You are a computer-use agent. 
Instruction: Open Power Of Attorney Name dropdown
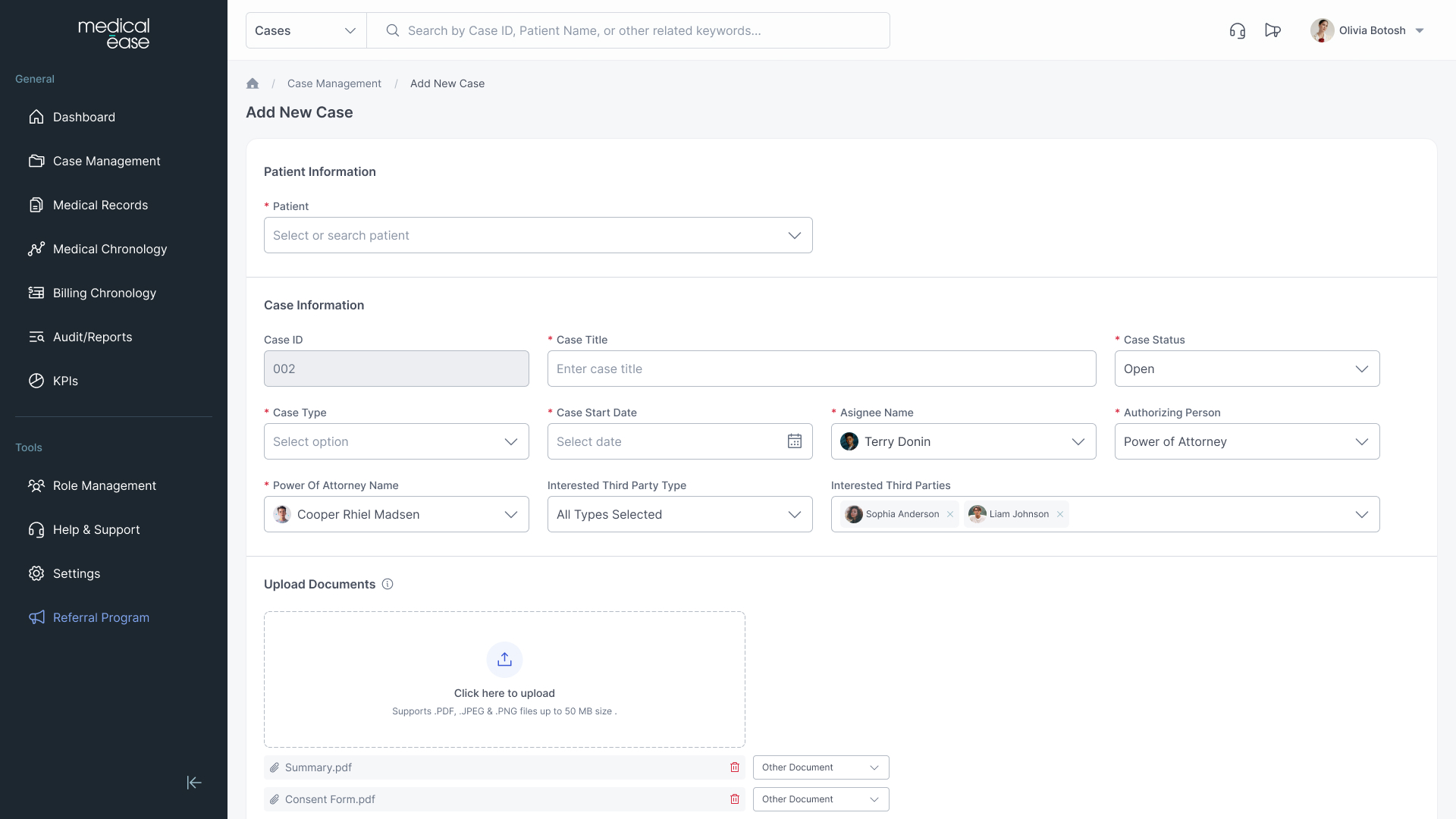coord(397,514)
